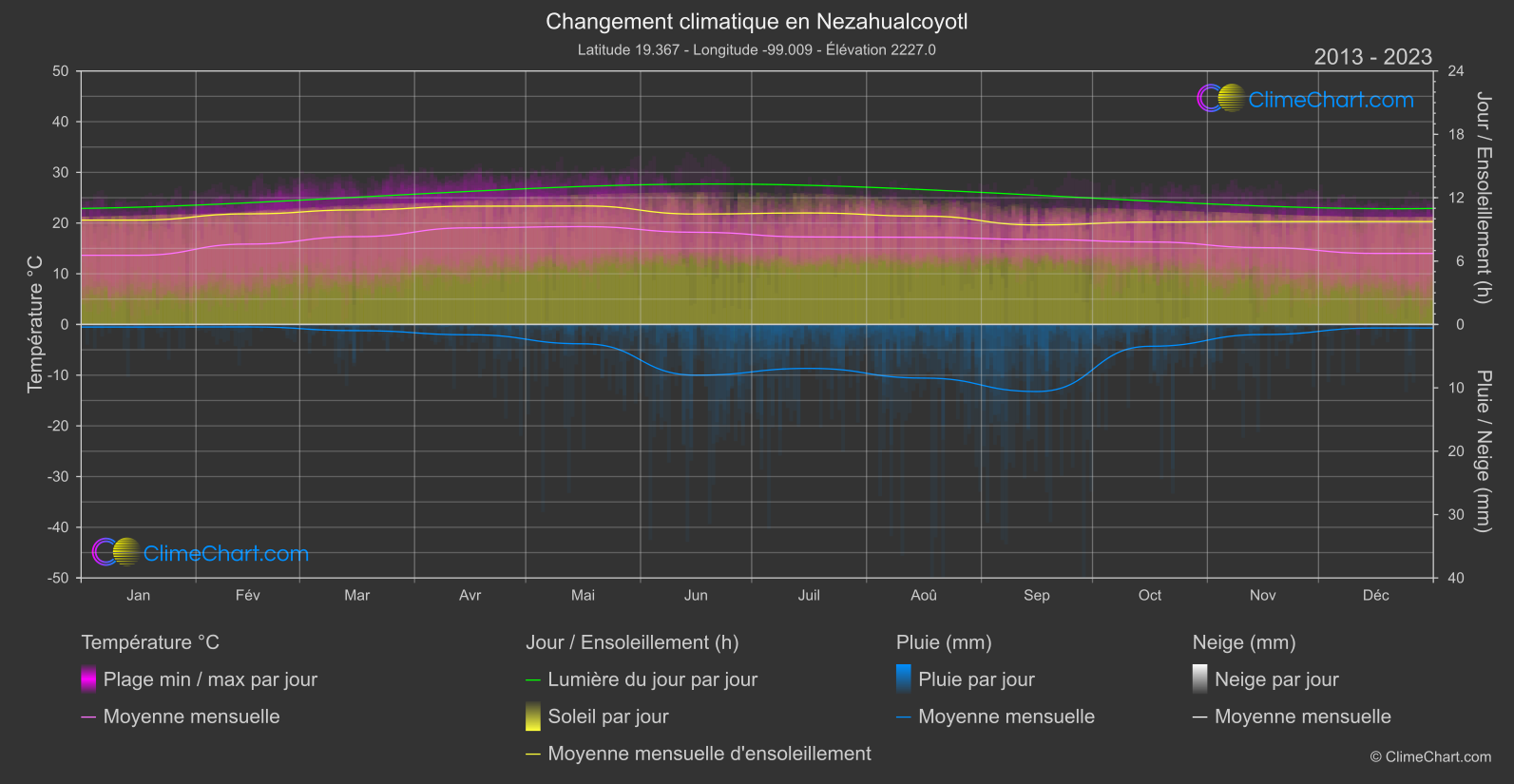Click the 'Température °C' vertical axis title
Viewport: 1514px width, 784px height.
point(35,324)
